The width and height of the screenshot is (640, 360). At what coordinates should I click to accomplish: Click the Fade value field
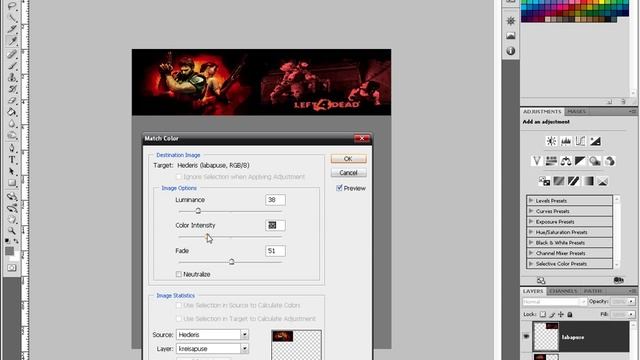point(275,251)
